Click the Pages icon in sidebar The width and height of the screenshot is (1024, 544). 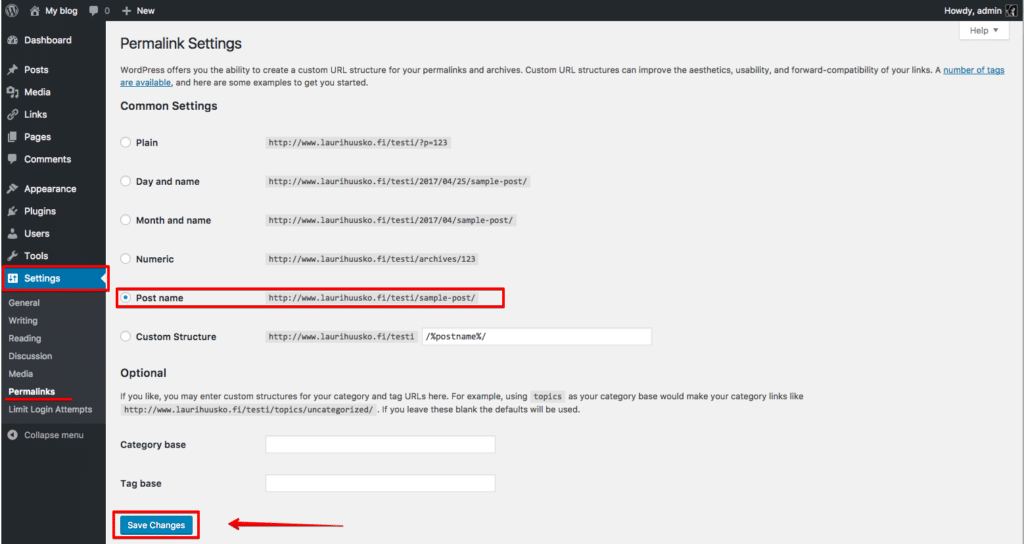pos(12,137)
